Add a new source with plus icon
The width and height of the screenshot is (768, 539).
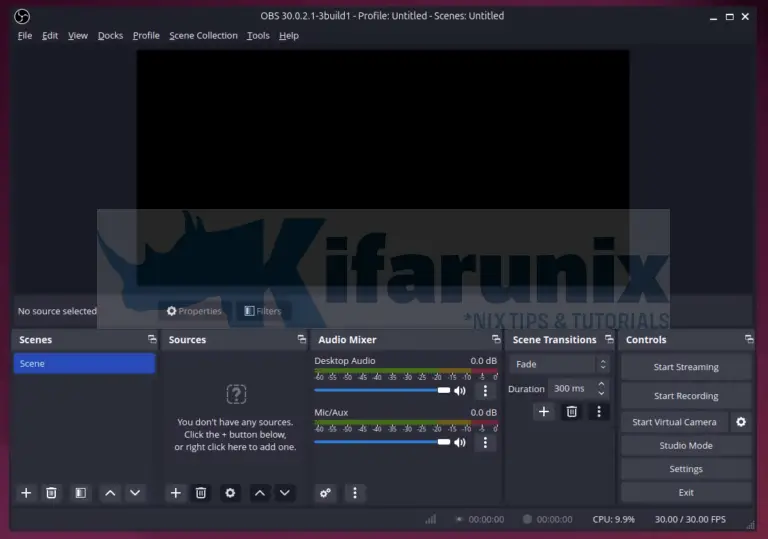click(x=175, y=493)
